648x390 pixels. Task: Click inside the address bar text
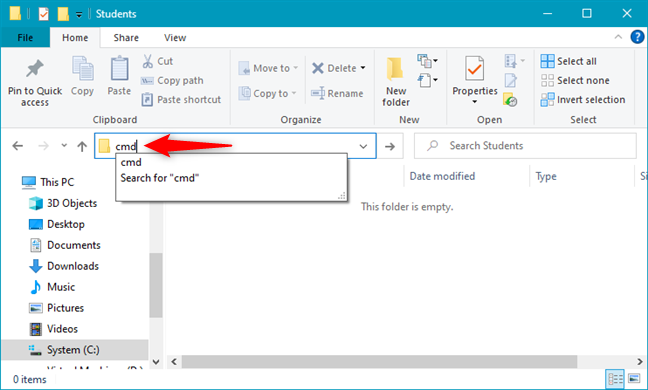pos(126,146)
